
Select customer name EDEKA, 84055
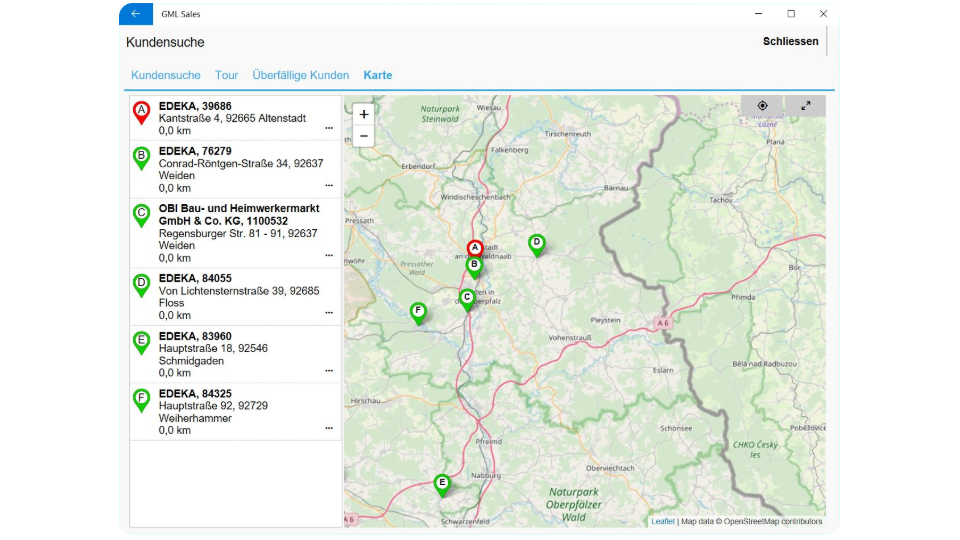click(195, 279)
